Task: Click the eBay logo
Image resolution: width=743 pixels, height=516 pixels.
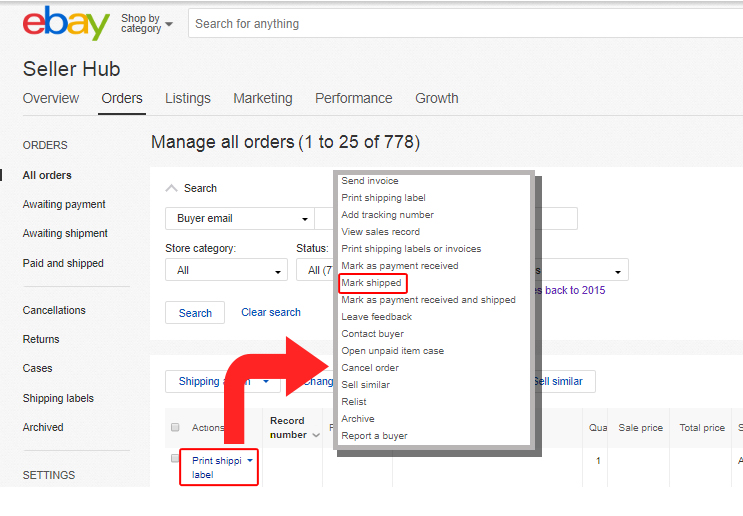Action: click(x=66, y=23)
